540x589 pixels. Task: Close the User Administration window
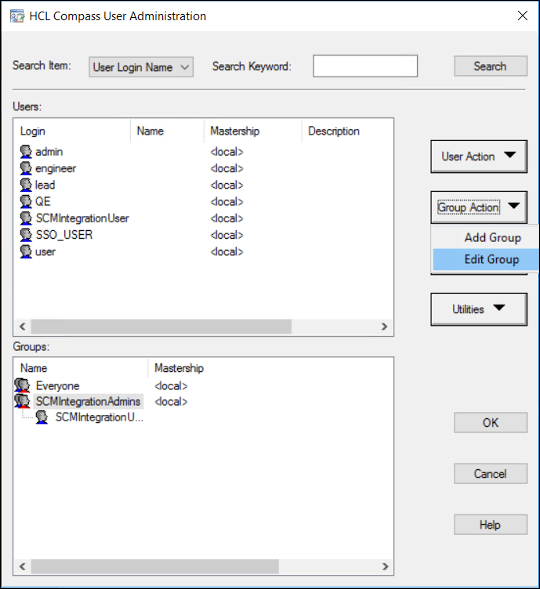(x=522, y=16)
